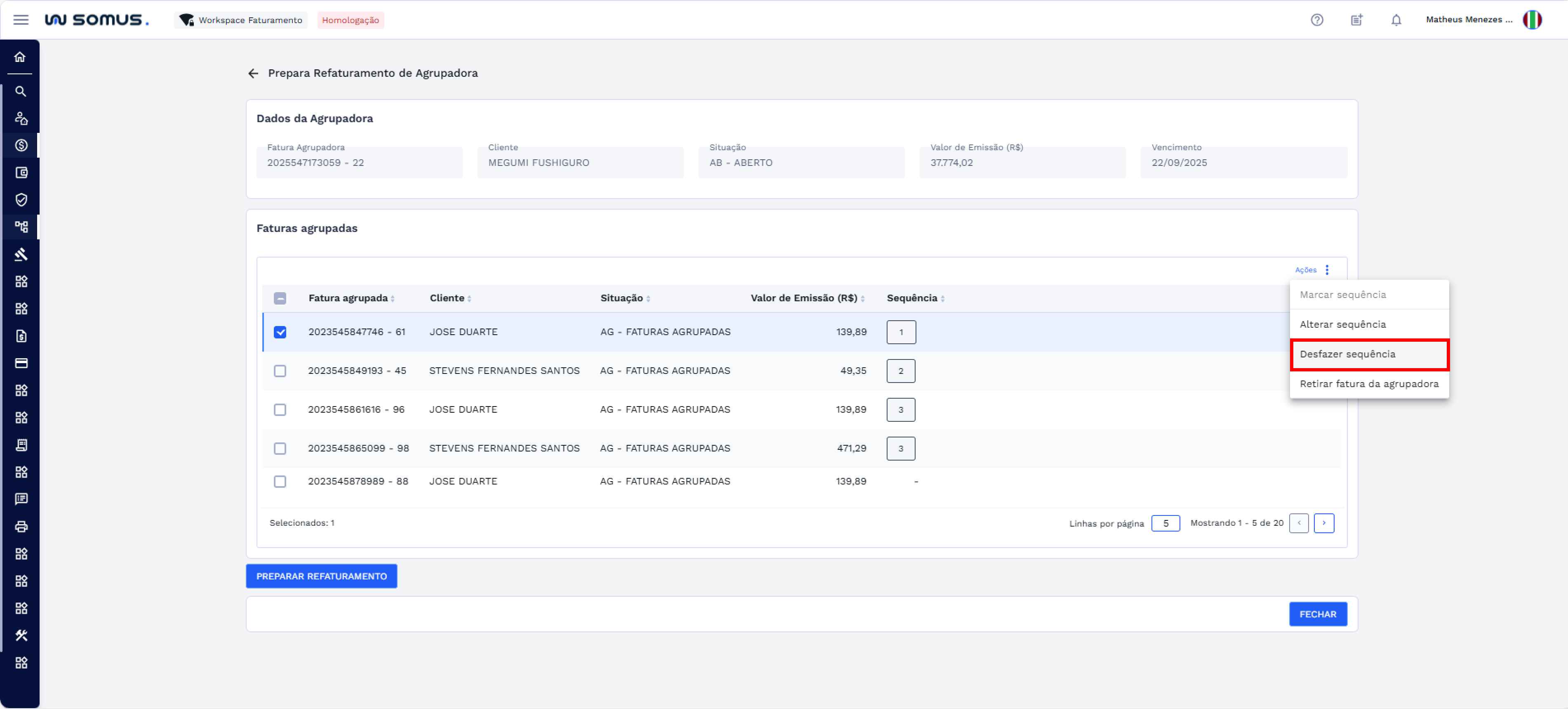This screenshot has height=709, width=1568.
Task: Go back using the arrow icon
Action: [x=253, y=74]
